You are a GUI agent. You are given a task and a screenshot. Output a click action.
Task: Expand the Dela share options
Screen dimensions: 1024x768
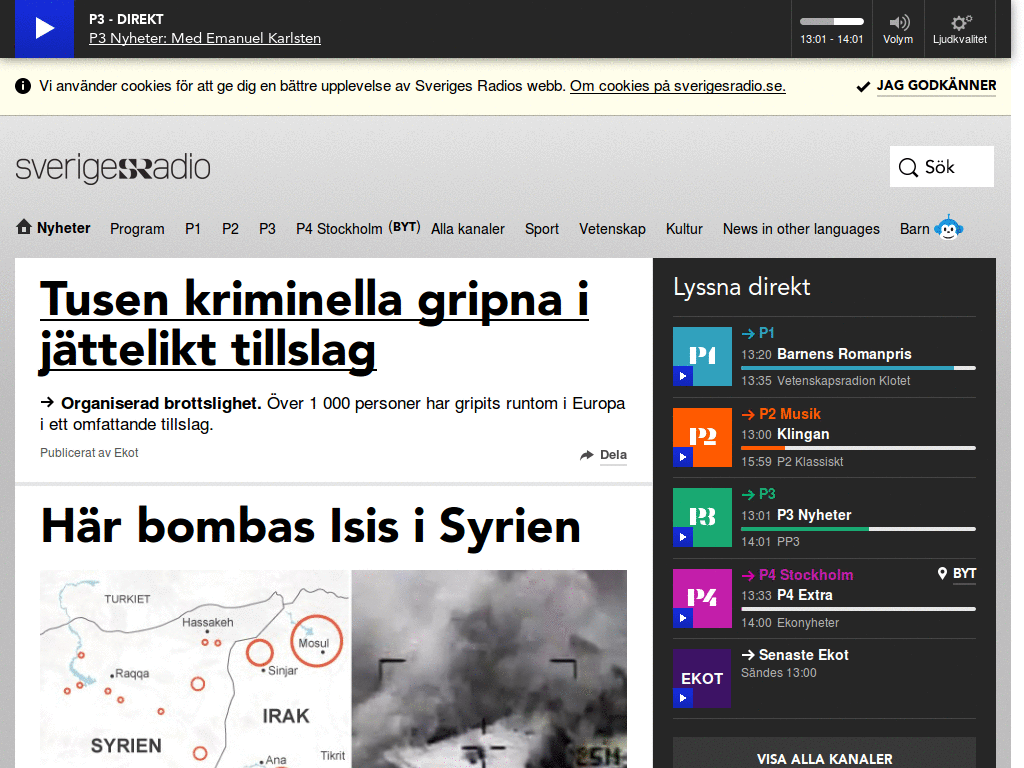[604, 455]
